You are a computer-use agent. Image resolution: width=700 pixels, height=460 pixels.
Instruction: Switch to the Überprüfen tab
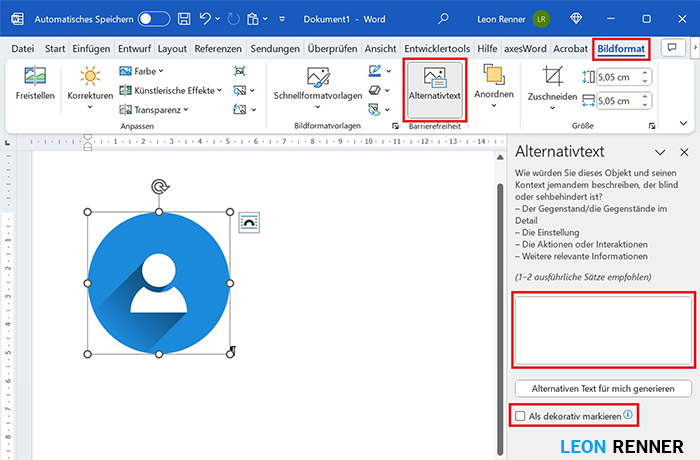click(x=334, y=48)
